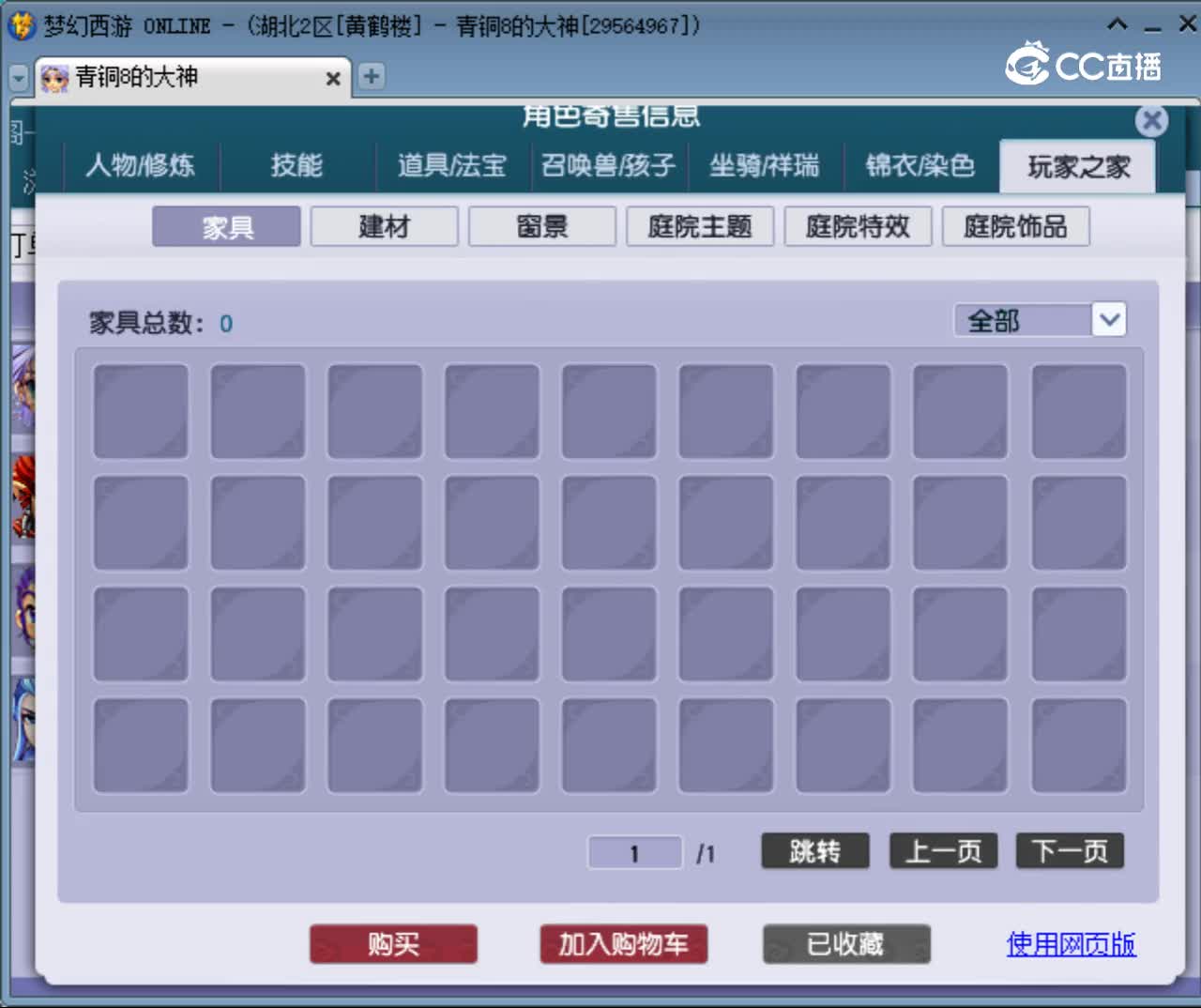This screenshot has height=1008, width=1201.
Task: View the 庭院主题 category
Action: click(700, 226)
